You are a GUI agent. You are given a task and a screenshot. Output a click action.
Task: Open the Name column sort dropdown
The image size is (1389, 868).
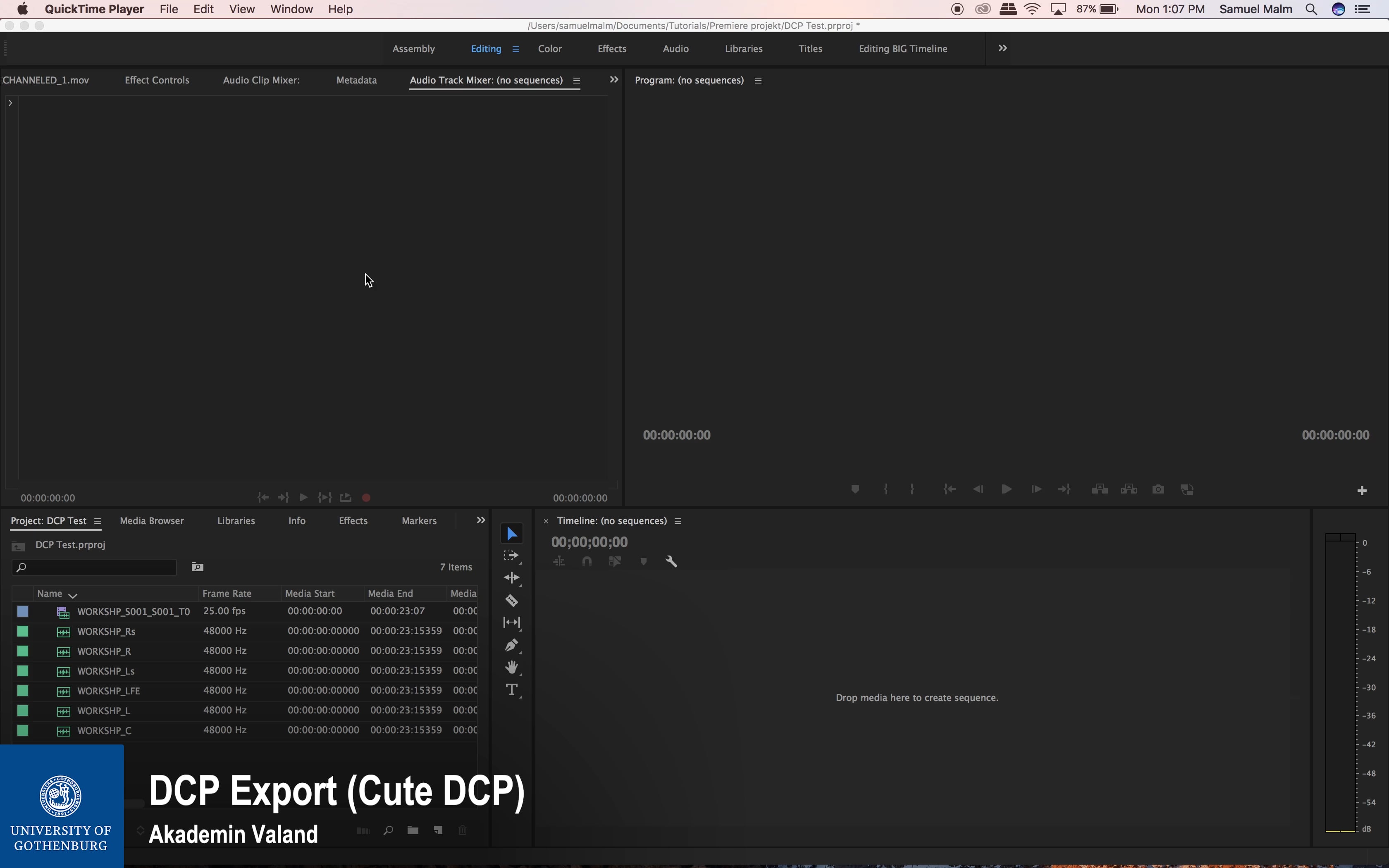(x=73, y=595)
